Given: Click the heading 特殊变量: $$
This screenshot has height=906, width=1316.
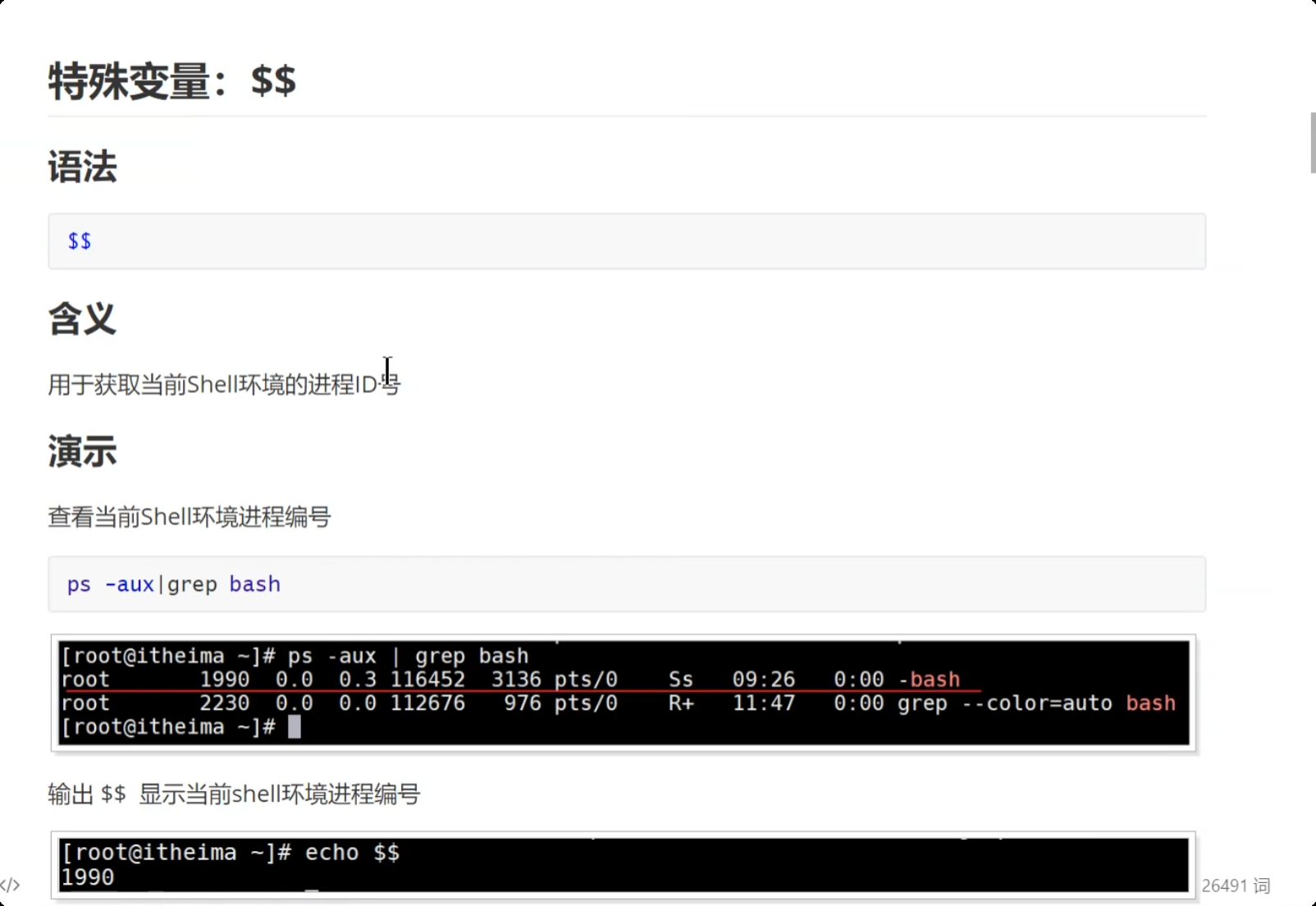Looking at the screenshot, I should point(172,81).
